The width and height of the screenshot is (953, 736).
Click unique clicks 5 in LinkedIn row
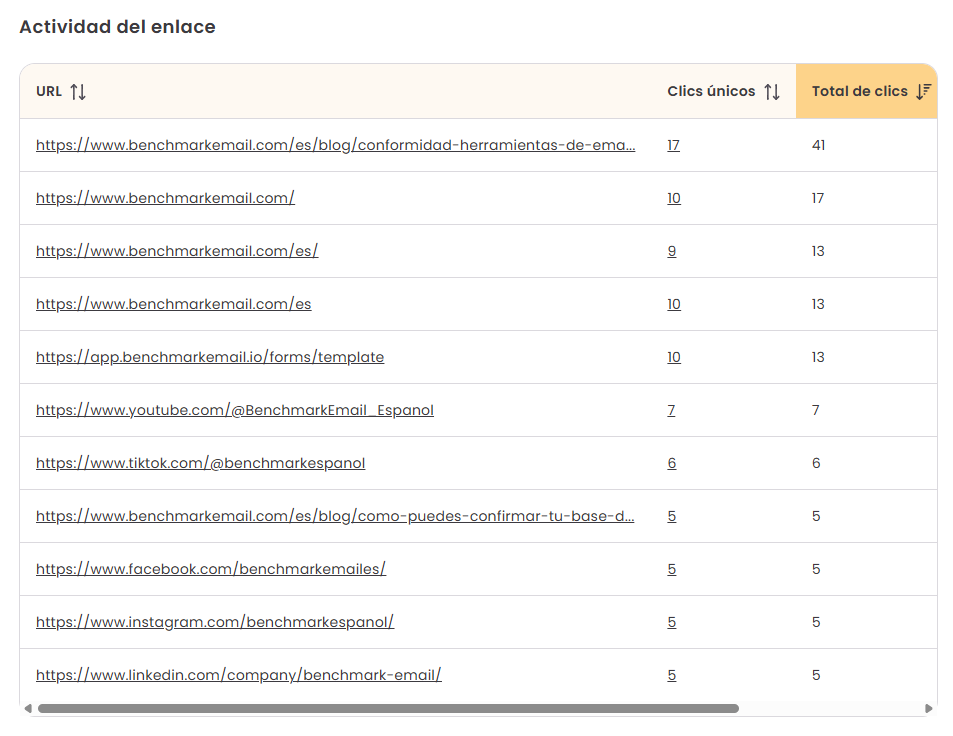coord(672,675)
